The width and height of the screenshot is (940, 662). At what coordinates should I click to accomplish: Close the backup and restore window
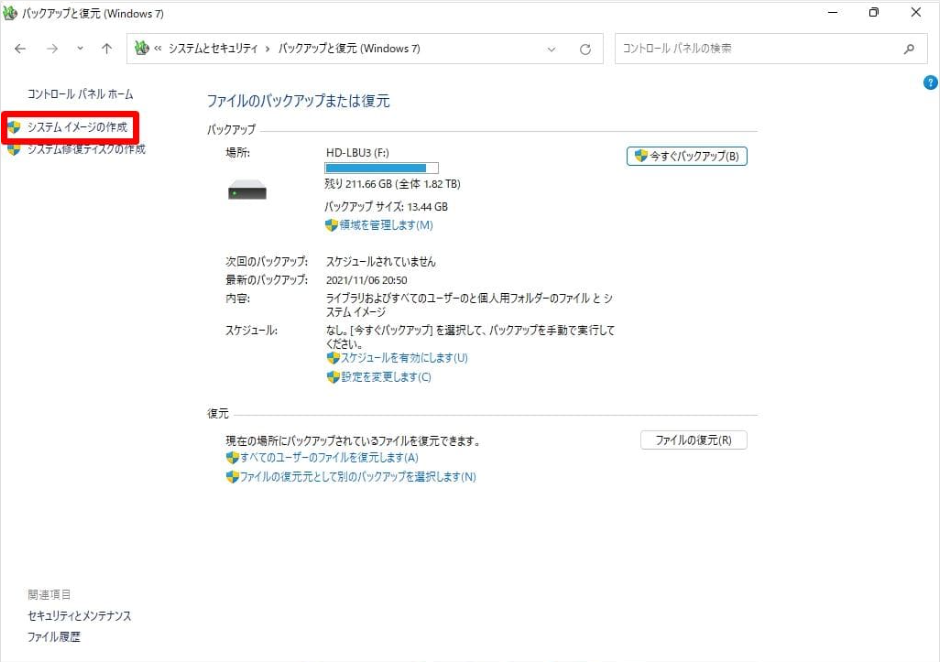click(916, 12)
